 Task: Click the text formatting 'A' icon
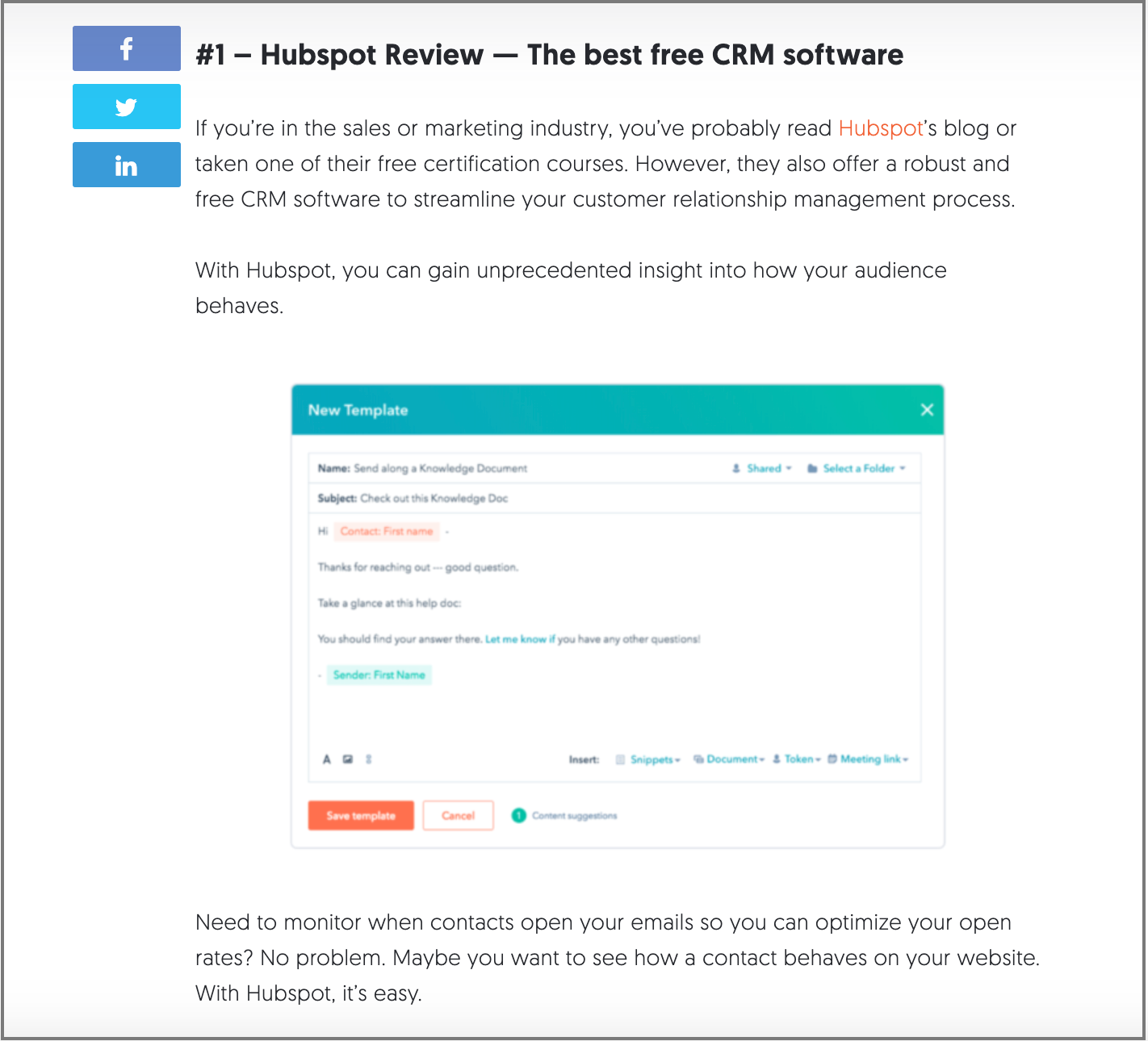click(327, 759)
